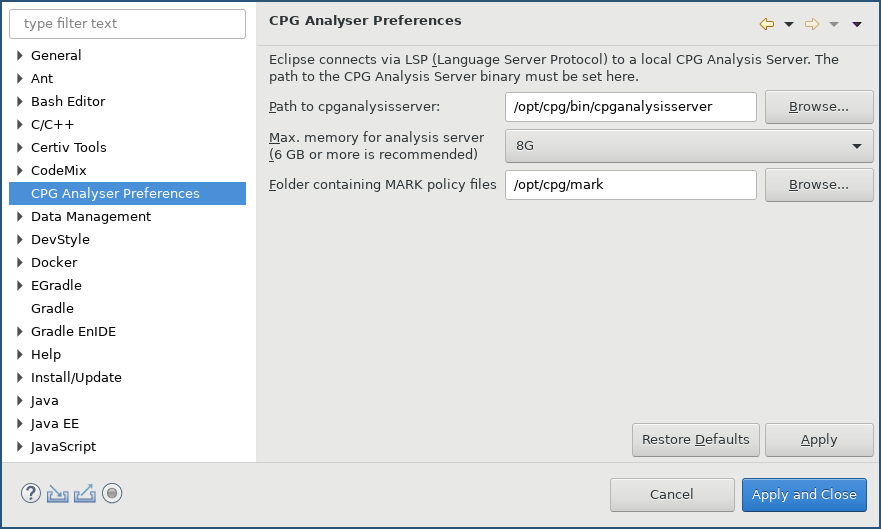
Task: Click the filter text search field
Action: tap(127, 24)
